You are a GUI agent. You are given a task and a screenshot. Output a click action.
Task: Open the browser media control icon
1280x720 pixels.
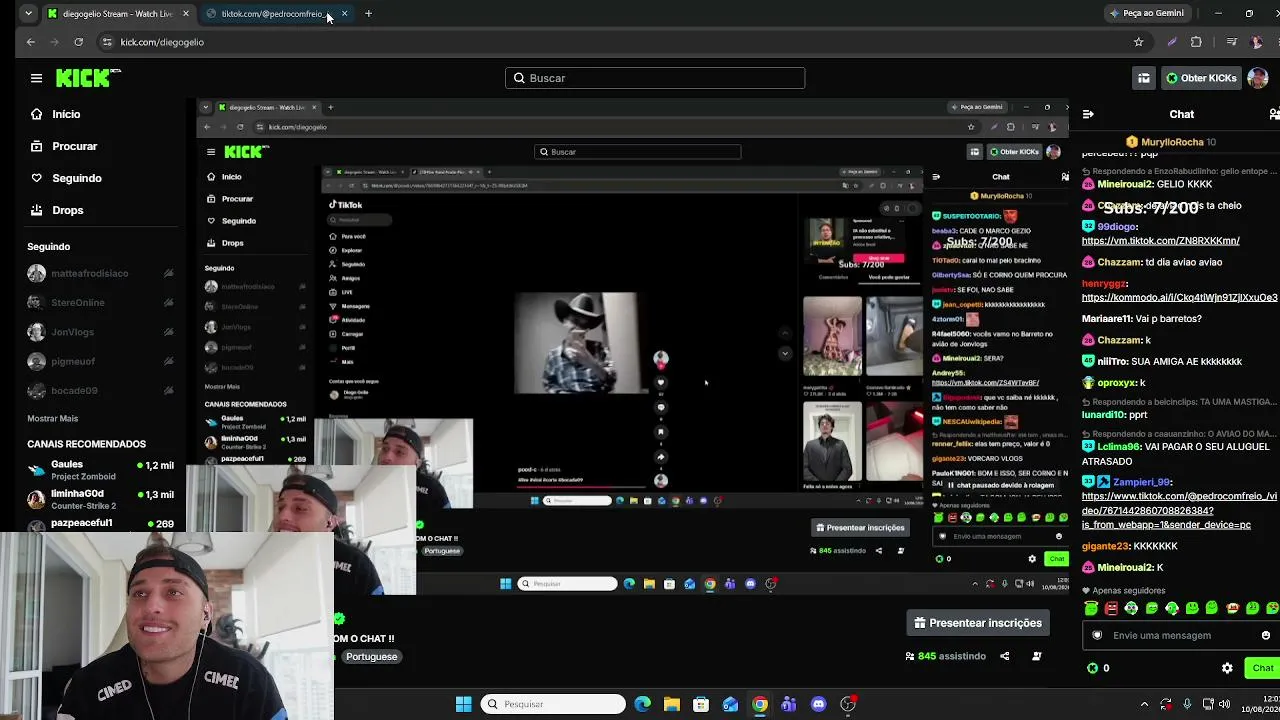click(1232, 42)
